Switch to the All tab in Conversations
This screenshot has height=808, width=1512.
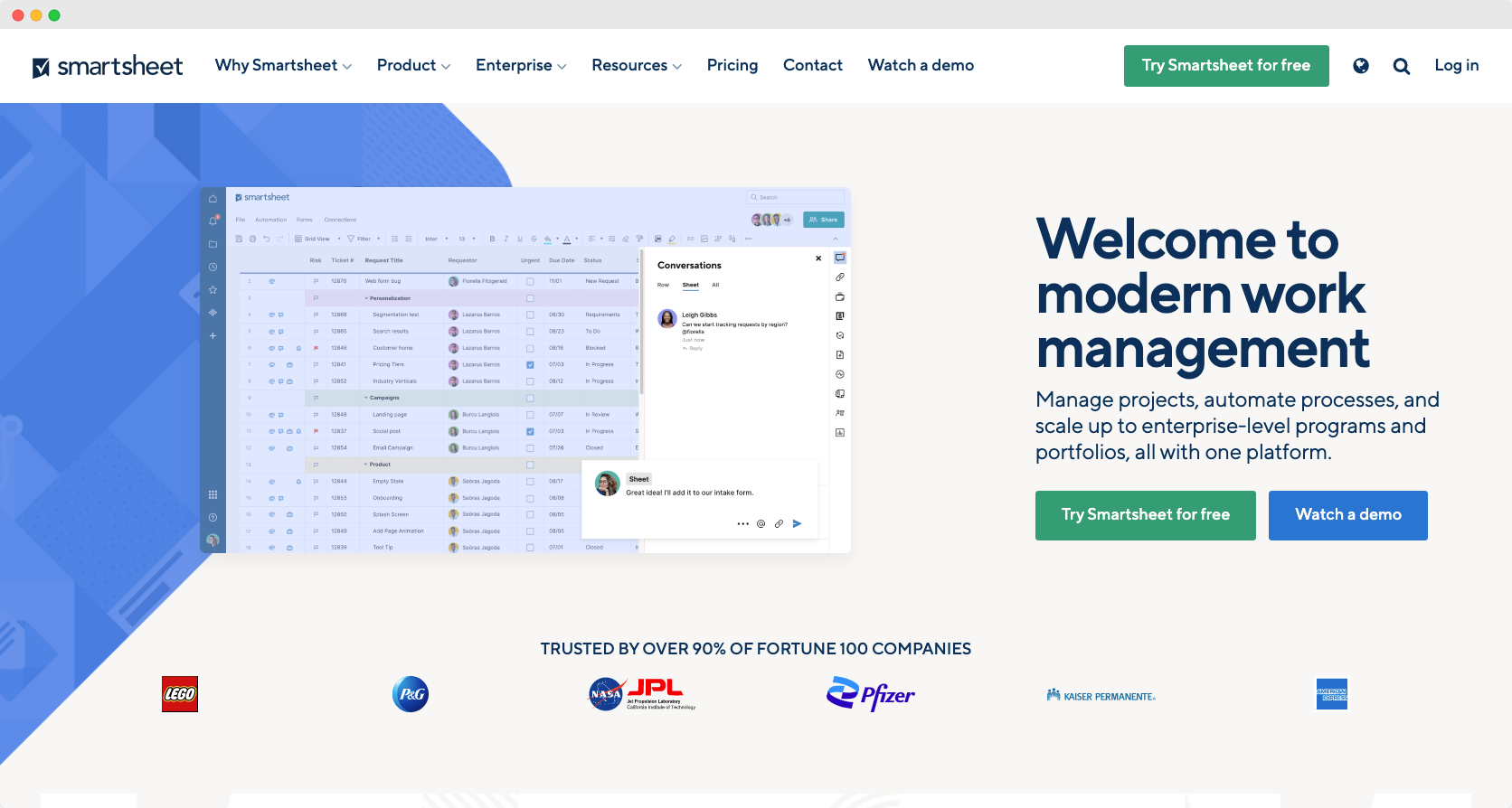(x=715, y=285)
